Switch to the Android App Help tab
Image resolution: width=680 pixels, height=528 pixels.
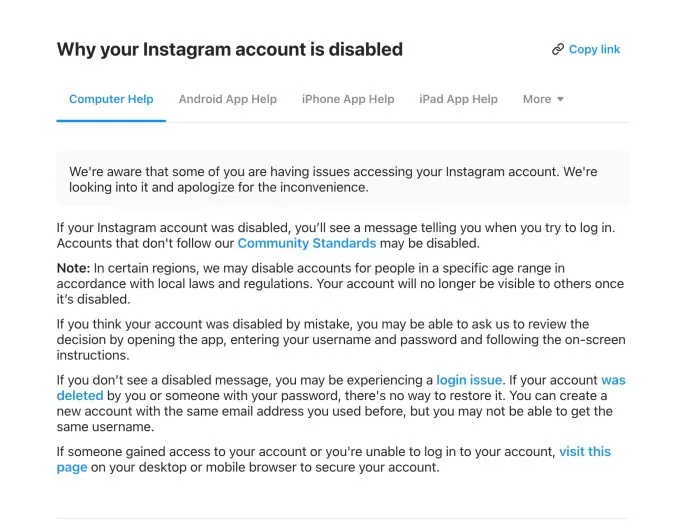[228, 99]
